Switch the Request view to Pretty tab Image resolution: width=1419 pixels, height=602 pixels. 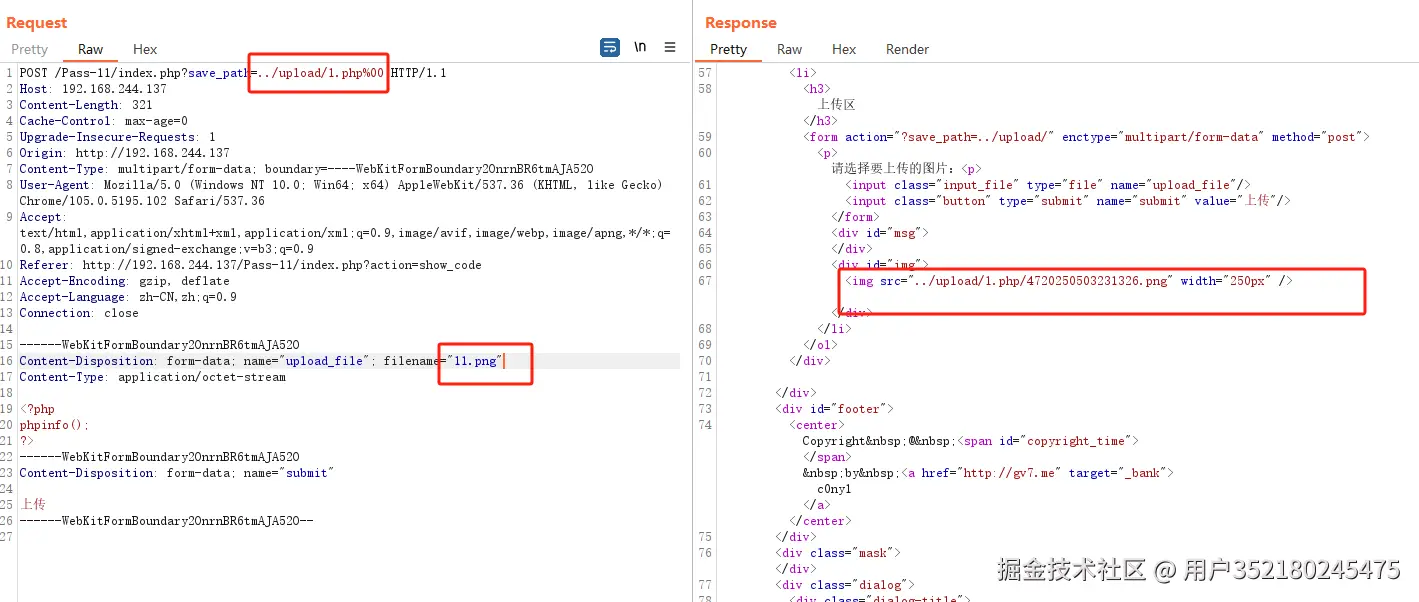[x=29, y=49]
